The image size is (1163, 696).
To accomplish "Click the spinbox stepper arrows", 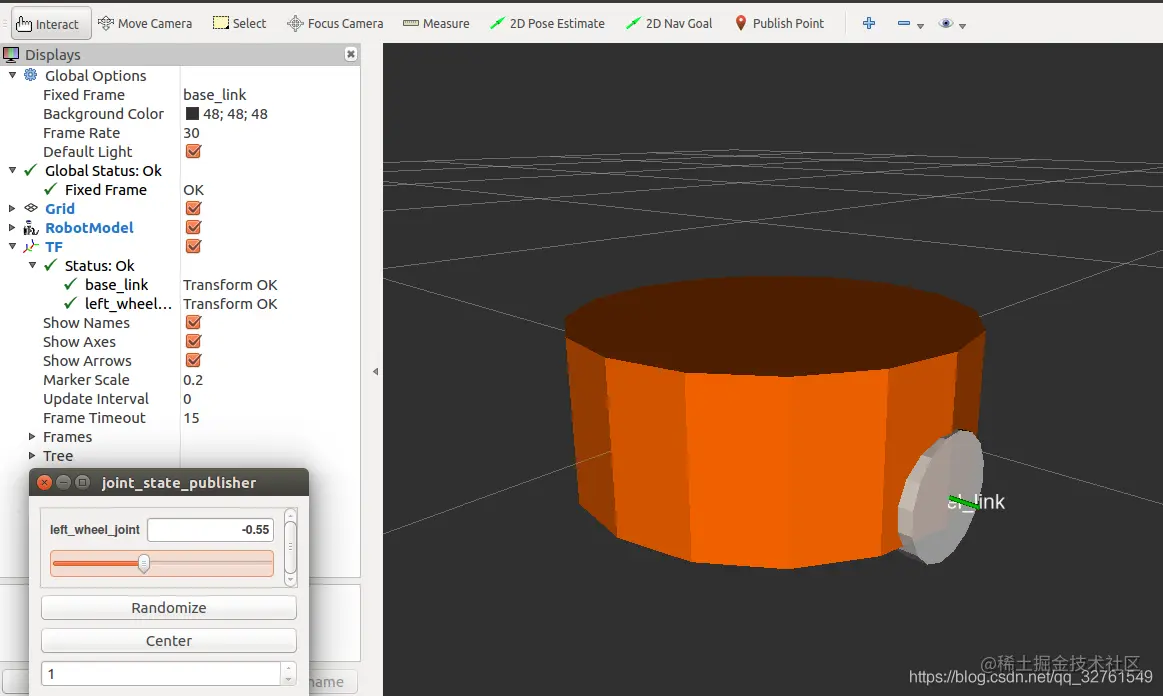I will click(289, 674).
